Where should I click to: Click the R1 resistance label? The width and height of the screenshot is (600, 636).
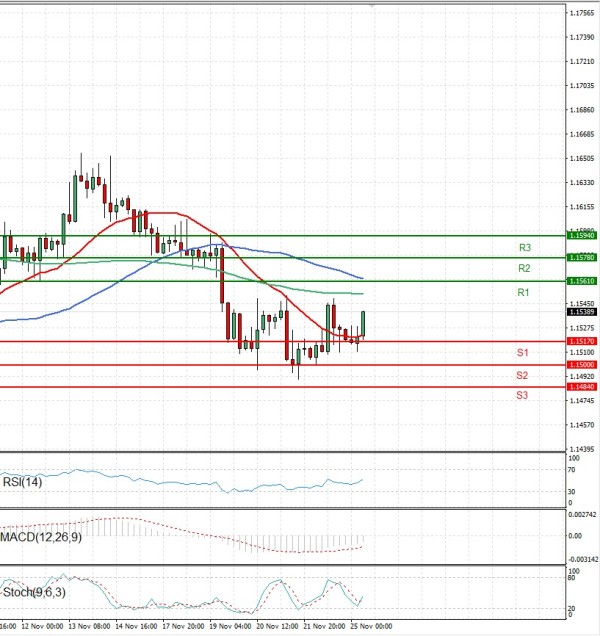[x=523, y=292]
